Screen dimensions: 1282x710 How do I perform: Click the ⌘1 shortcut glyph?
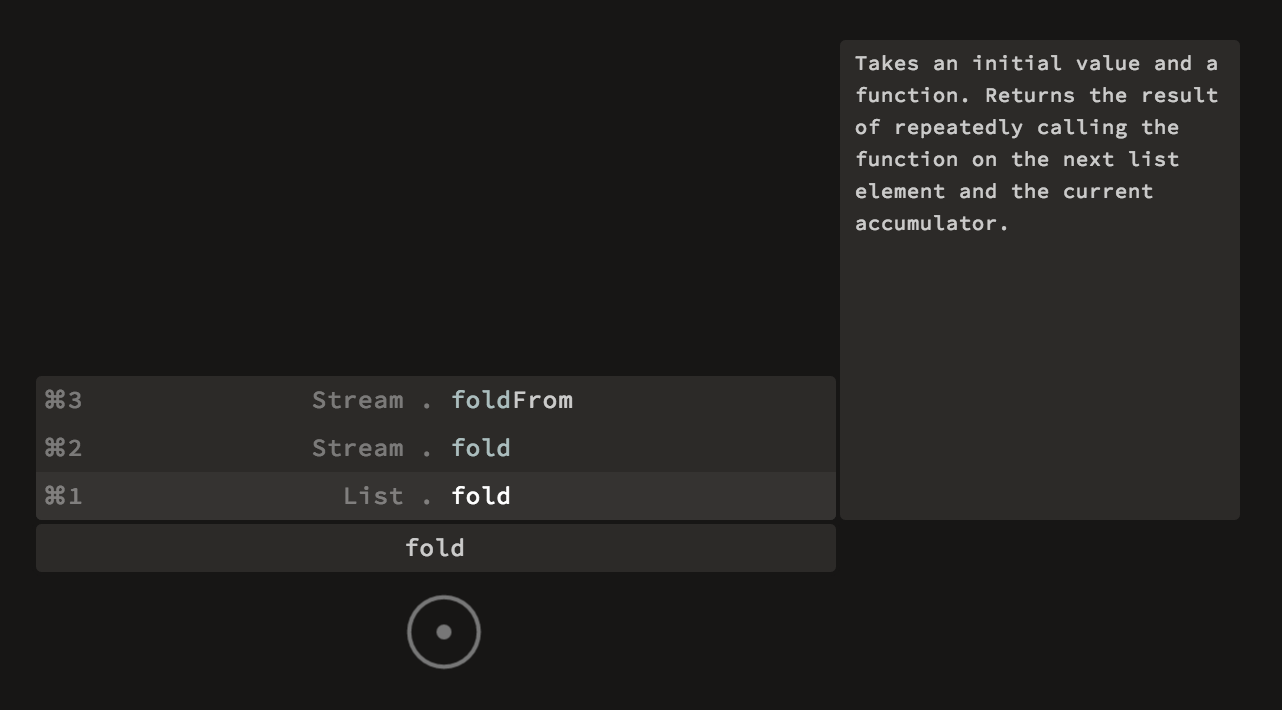coord(63,496)
